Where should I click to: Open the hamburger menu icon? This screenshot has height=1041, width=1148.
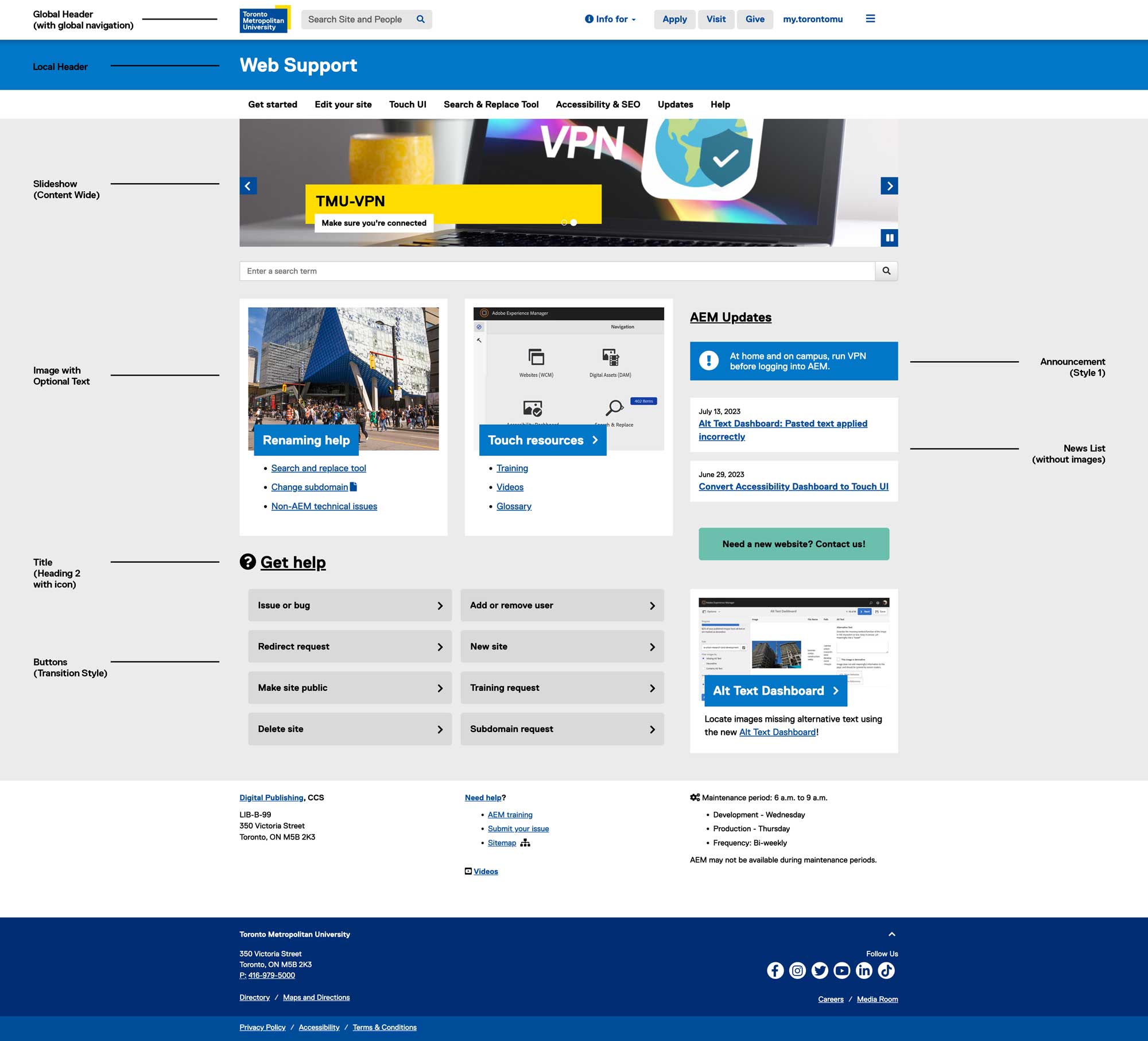click(x=870, y=19)
